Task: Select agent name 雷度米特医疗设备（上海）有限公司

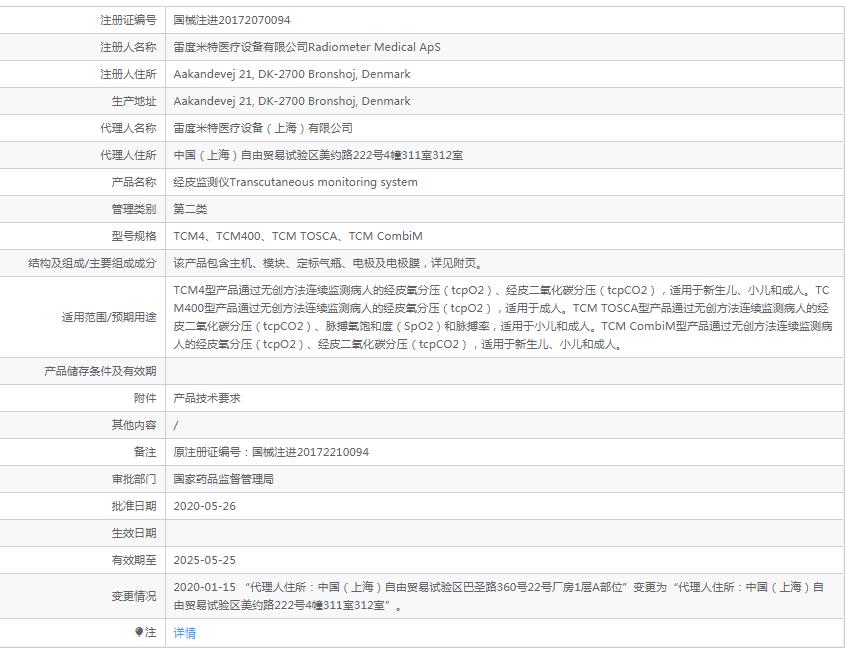Action: pyautogui.click(x=263, y=128)
